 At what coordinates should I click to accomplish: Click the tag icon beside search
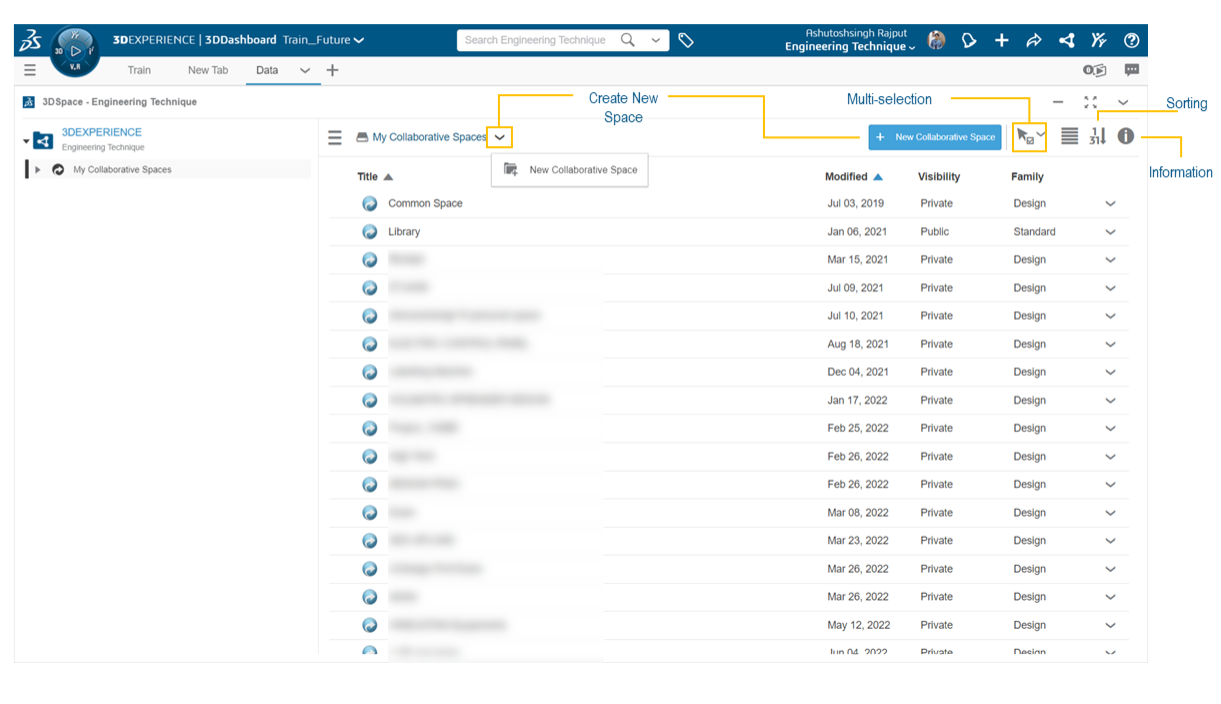coord(686,41)
